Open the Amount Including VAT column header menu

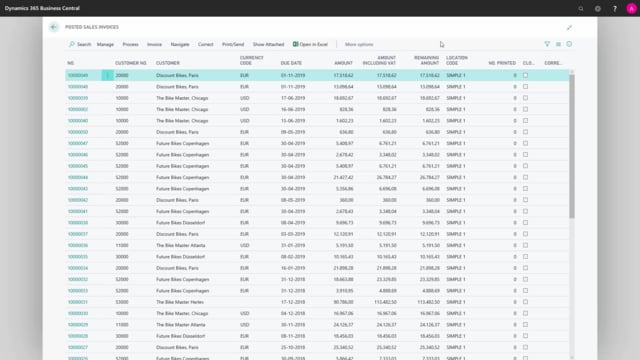point(379,60)
